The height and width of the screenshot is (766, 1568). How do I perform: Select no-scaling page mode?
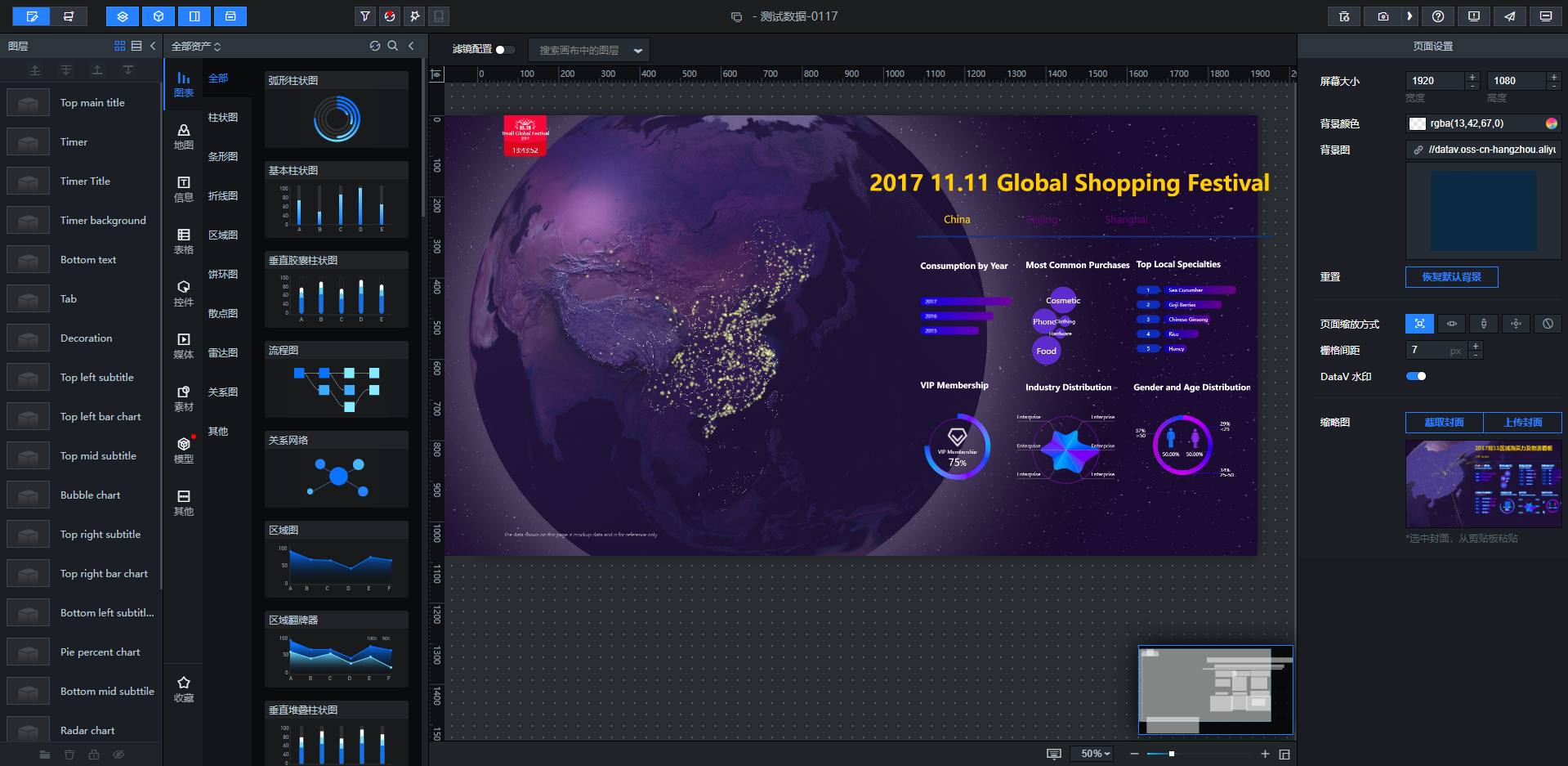click(1548, 324)
